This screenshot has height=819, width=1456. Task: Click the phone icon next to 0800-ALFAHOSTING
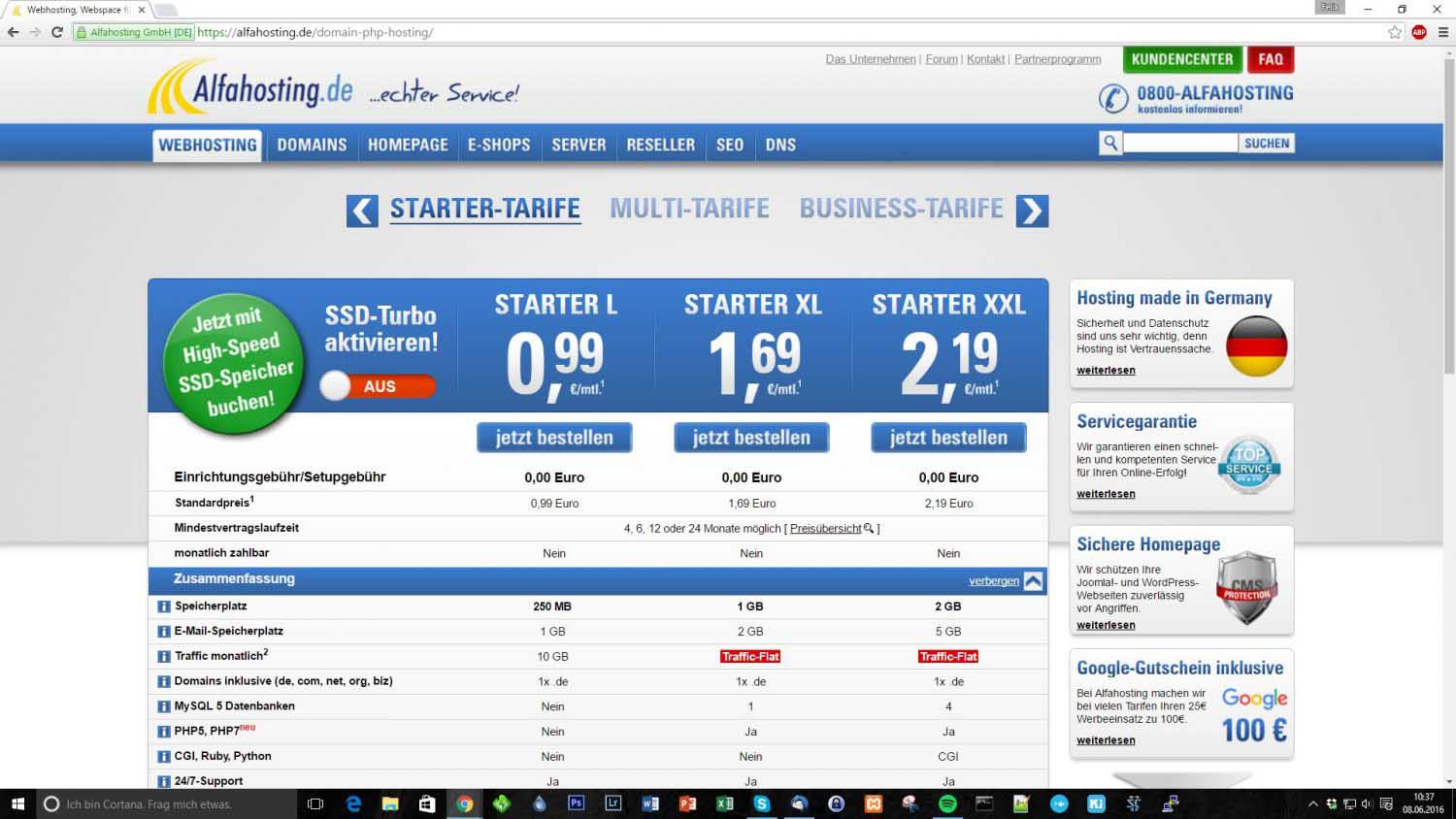tap(1113, 98)
